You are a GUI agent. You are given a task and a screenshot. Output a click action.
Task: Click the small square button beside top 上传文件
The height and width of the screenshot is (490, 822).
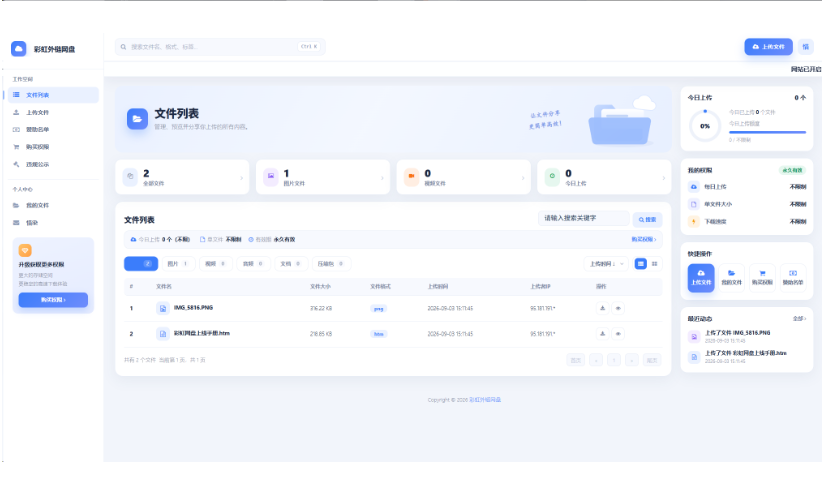coord(805,47)
